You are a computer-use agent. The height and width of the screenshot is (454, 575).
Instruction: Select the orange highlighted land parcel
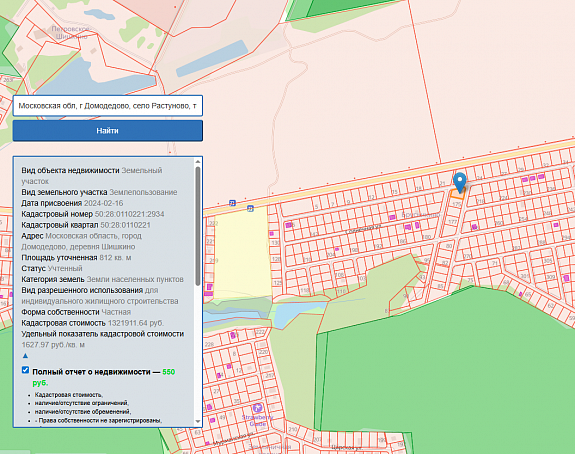click(458, 194)
